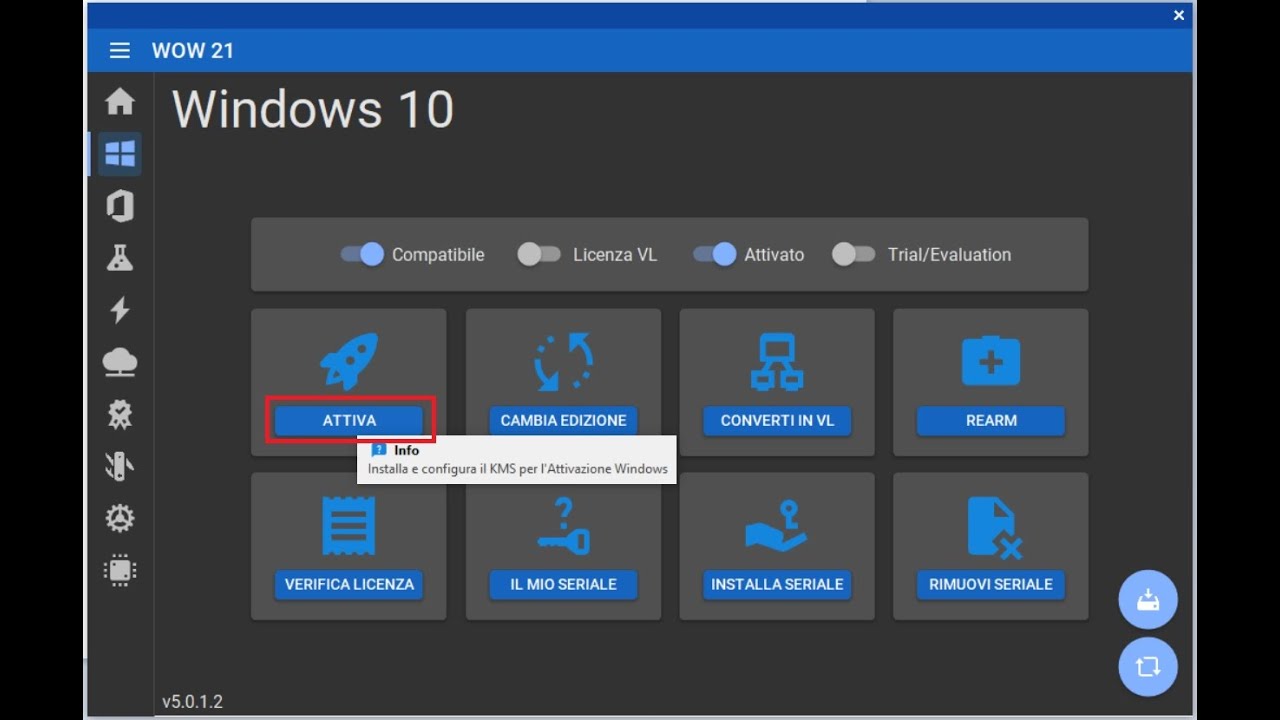Screen dimensions: 1280x720
Task: Open the cloud server sidebar icon
Action: tap(120, 362)
